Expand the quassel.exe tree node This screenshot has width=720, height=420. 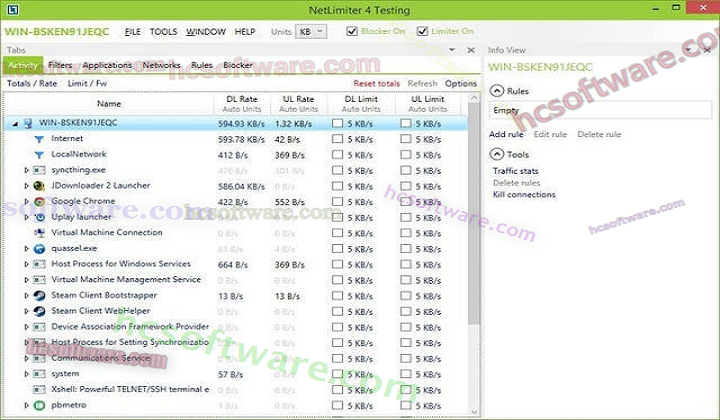[27, 249]
